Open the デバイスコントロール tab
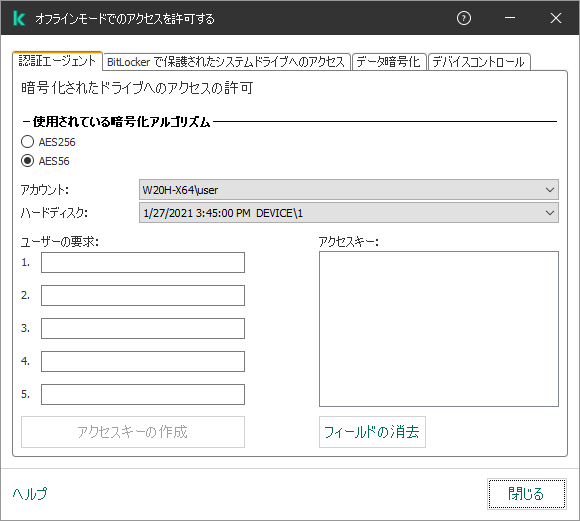The width and height of the screenshot is (580, 521). point(479,62)
